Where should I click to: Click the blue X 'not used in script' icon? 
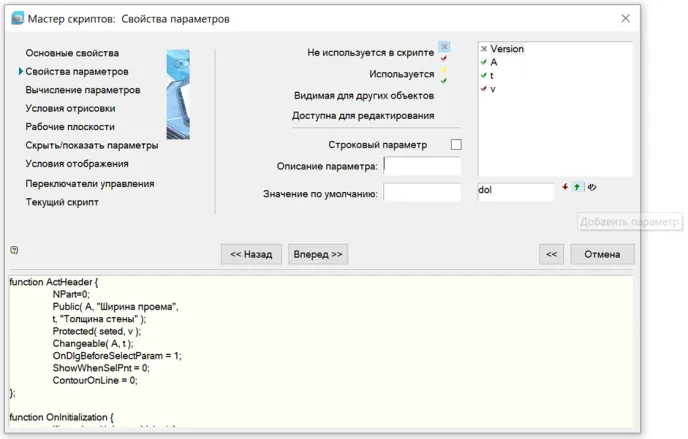click(x=444, y=47)
